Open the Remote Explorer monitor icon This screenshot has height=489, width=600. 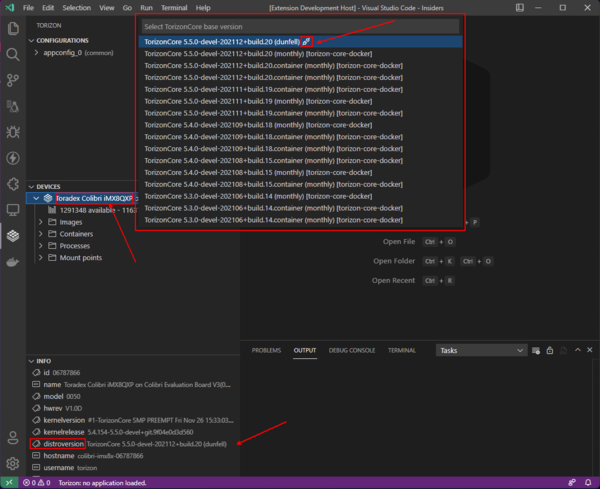13,210
